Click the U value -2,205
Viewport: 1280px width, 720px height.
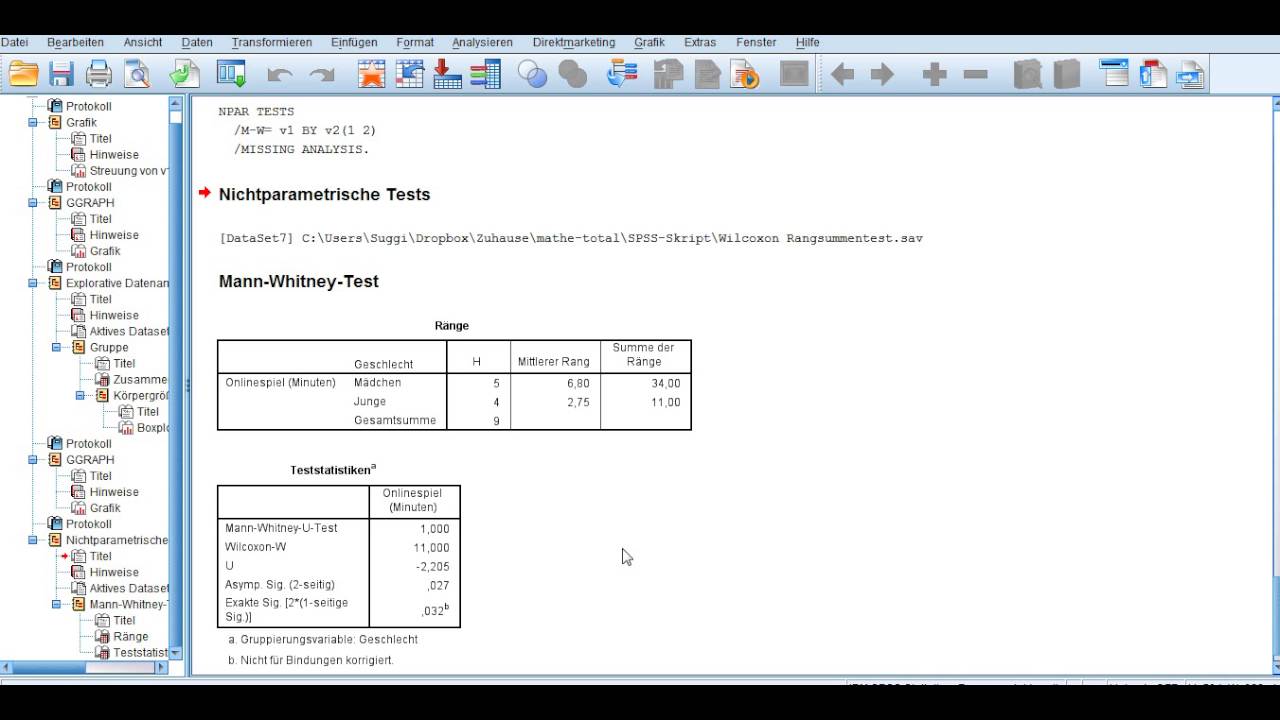pos(433,566)
